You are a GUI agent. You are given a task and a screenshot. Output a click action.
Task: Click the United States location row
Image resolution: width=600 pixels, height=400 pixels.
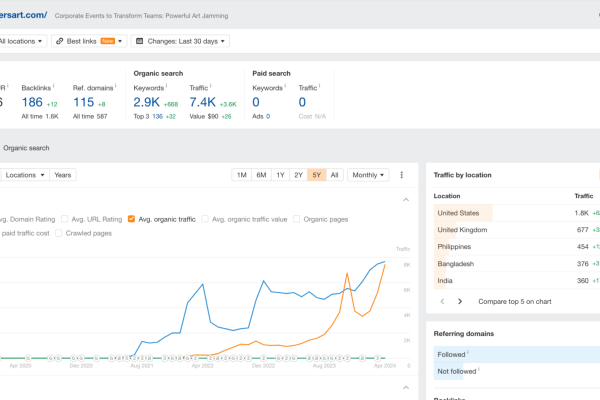click(x=517, y=213)
